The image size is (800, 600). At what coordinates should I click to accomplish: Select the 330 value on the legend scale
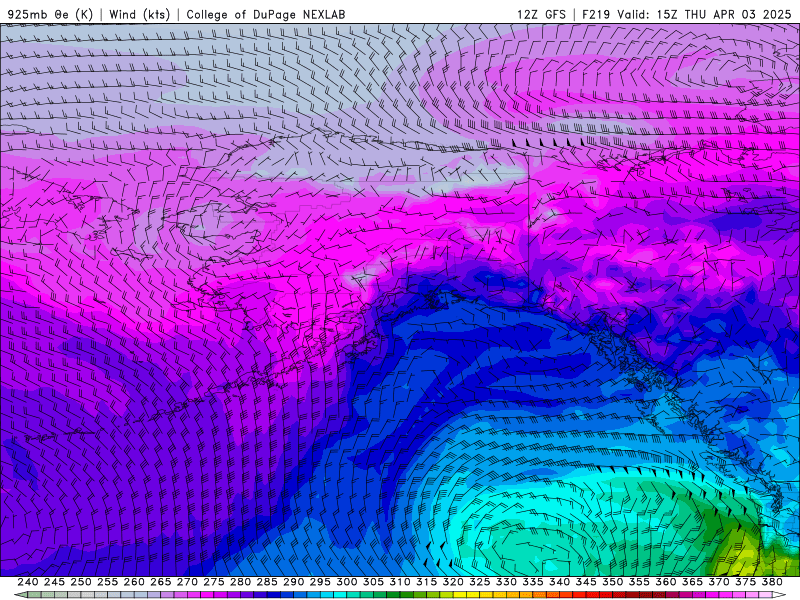(506, 582)
